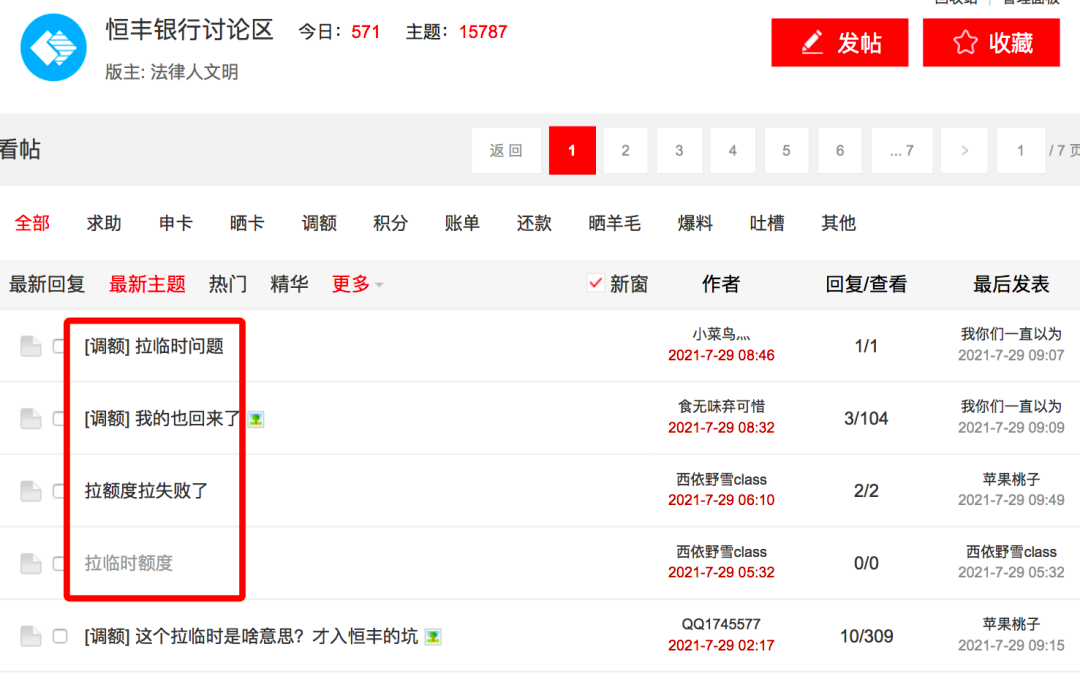
Task: Open thread 拉额度拉失败了
Action: coord(146,491)
